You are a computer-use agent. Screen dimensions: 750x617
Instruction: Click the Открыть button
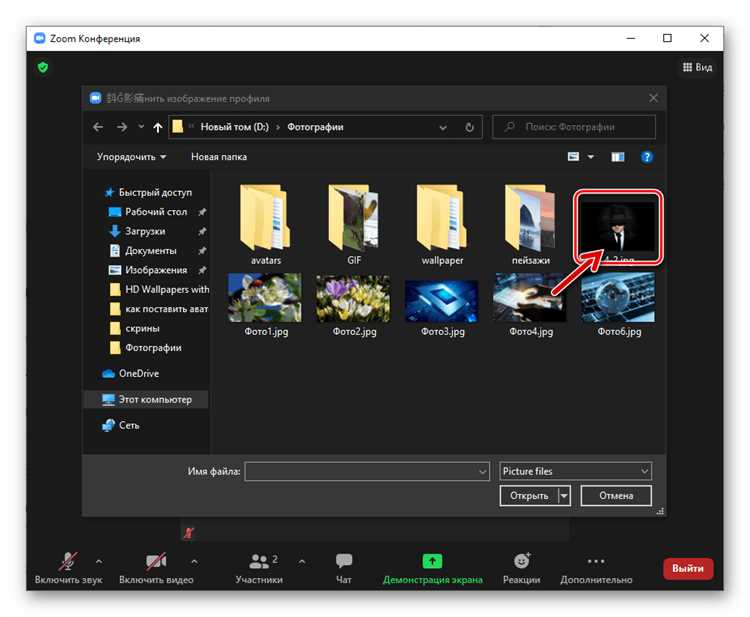[529, 496]
